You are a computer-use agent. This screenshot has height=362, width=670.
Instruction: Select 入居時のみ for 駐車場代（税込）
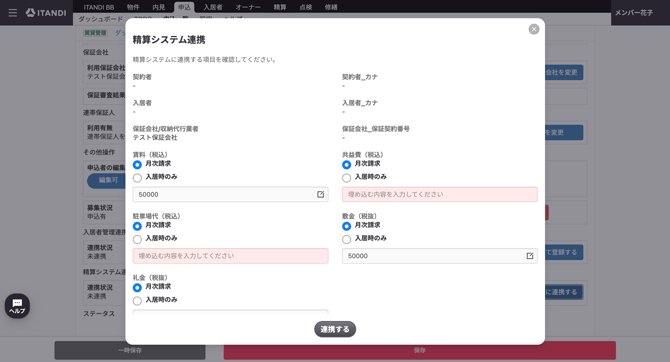click(137, 239)
